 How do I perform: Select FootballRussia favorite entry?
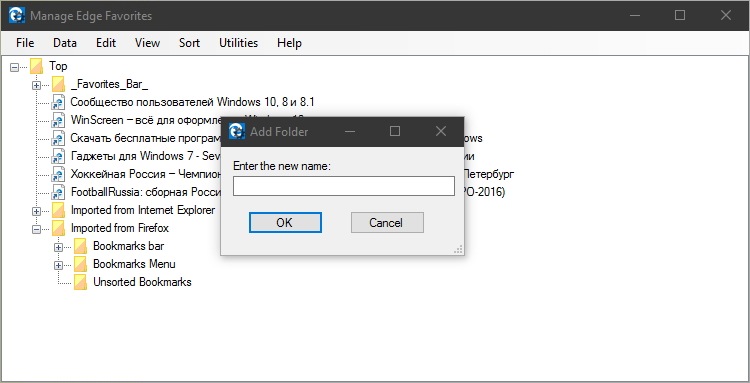pyautogui.click(x=145, y=192)
